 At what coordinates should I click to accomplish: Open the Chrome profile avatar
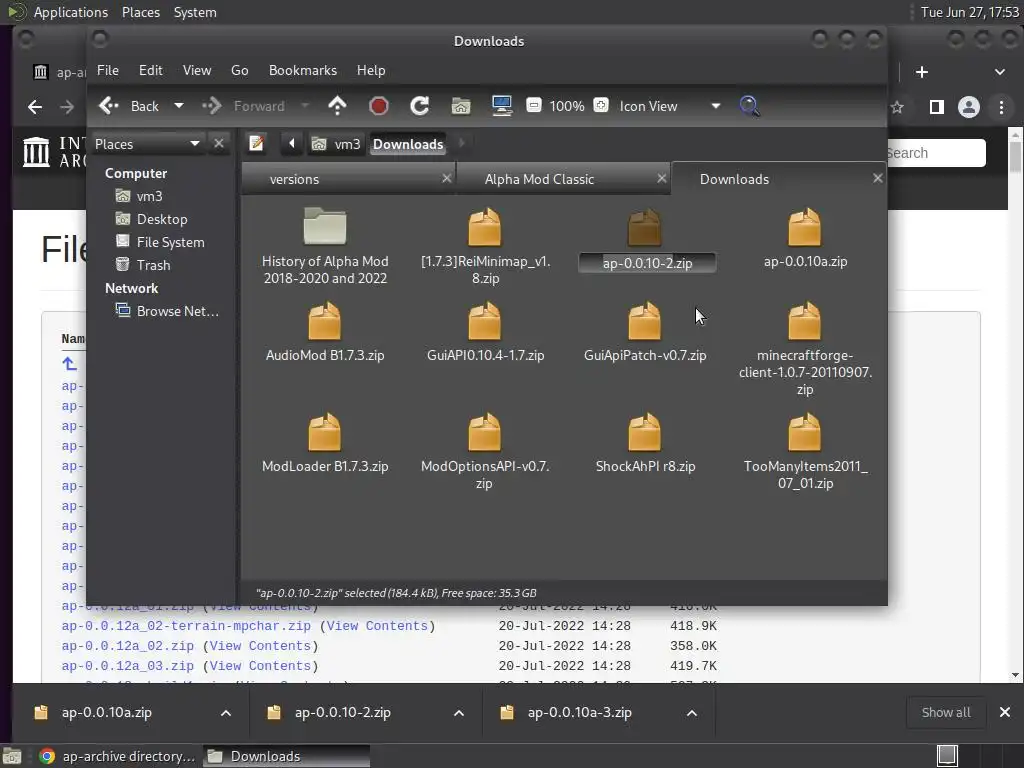coord(968,106)
